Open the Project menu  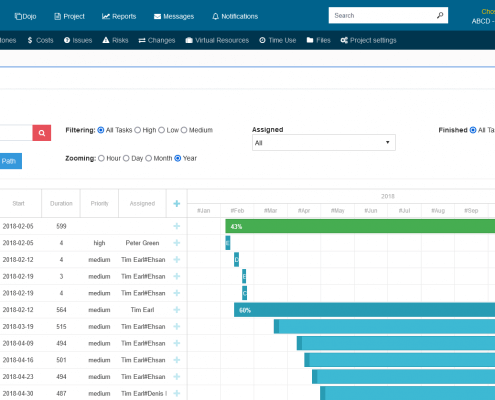[69, 16]
